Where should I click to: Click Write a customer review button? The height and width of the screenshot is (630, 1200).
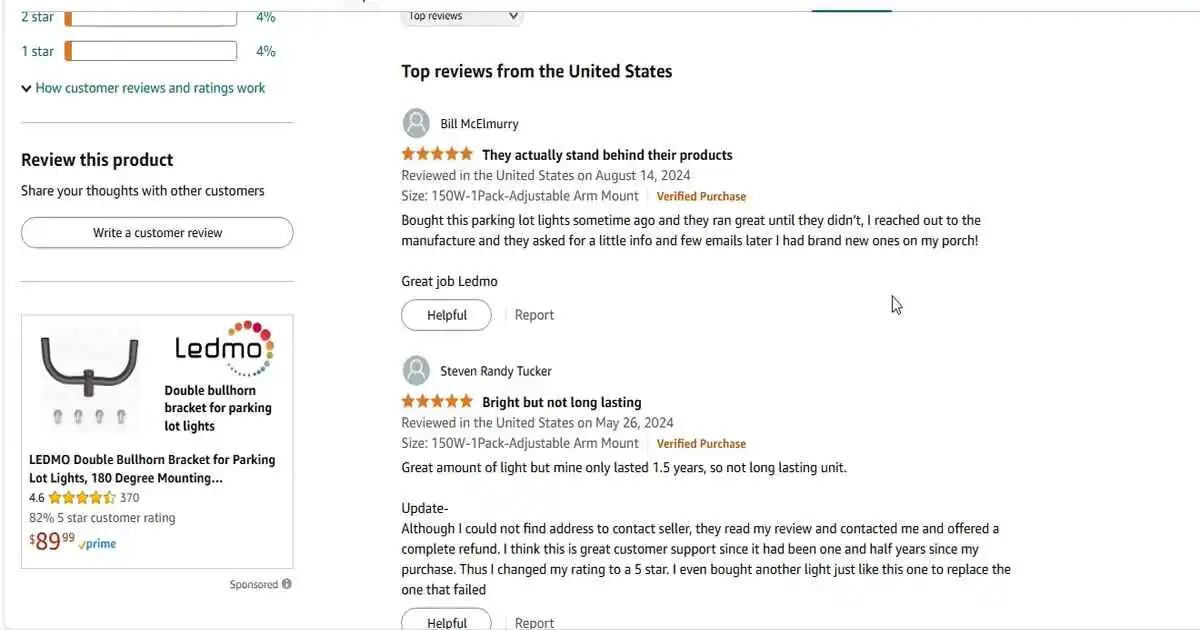[157, 232]
